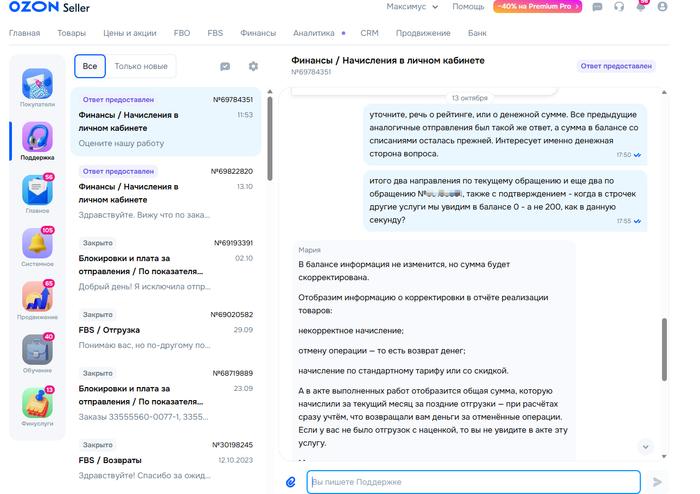The height and width of the screenshot is (494, 700).
Task: Switch filter to Только новые
Action: 141,66
